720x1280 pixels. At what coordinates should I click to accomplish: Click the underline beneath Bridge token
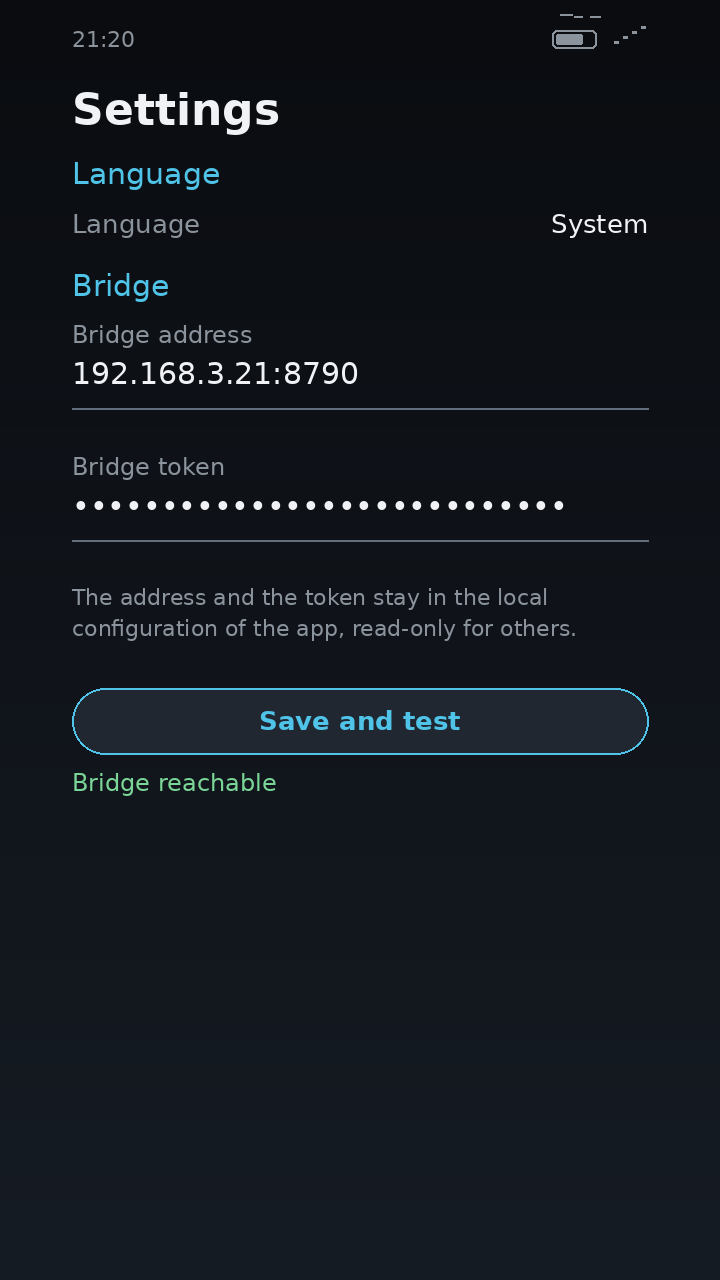[x=360, y=541]
